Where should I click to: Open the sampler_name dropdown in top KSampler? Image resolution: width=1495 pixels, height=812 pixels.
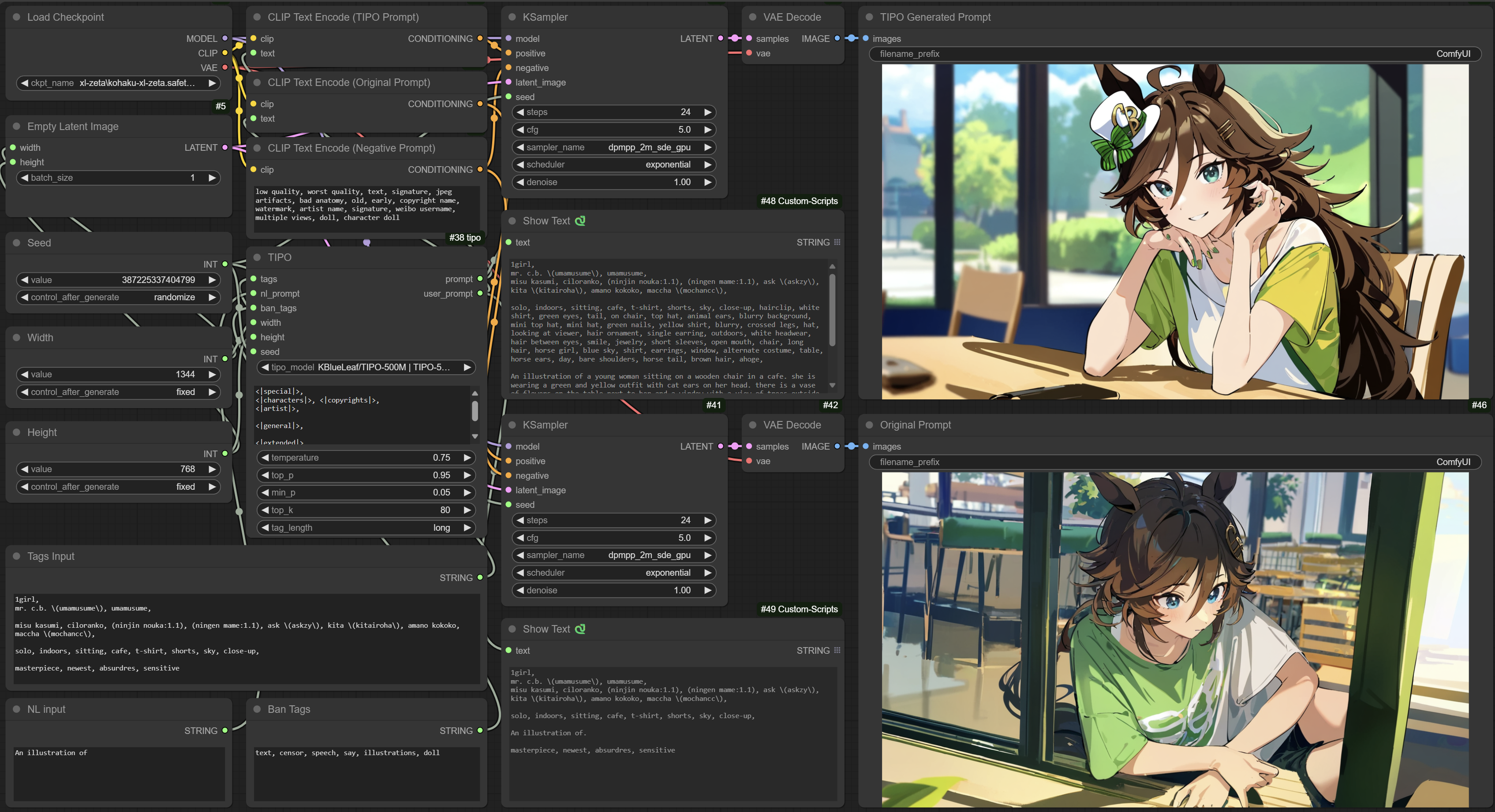[x=613, y=147]
